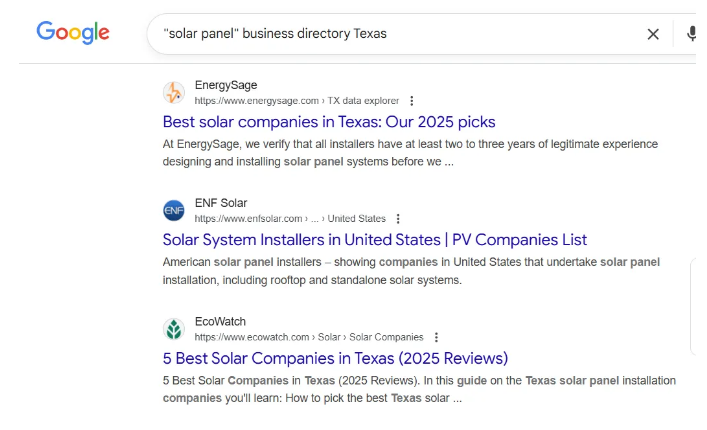Open the three-dot menu for the ENF Solar result
The image size is (707, 430).
pos(398,219)
